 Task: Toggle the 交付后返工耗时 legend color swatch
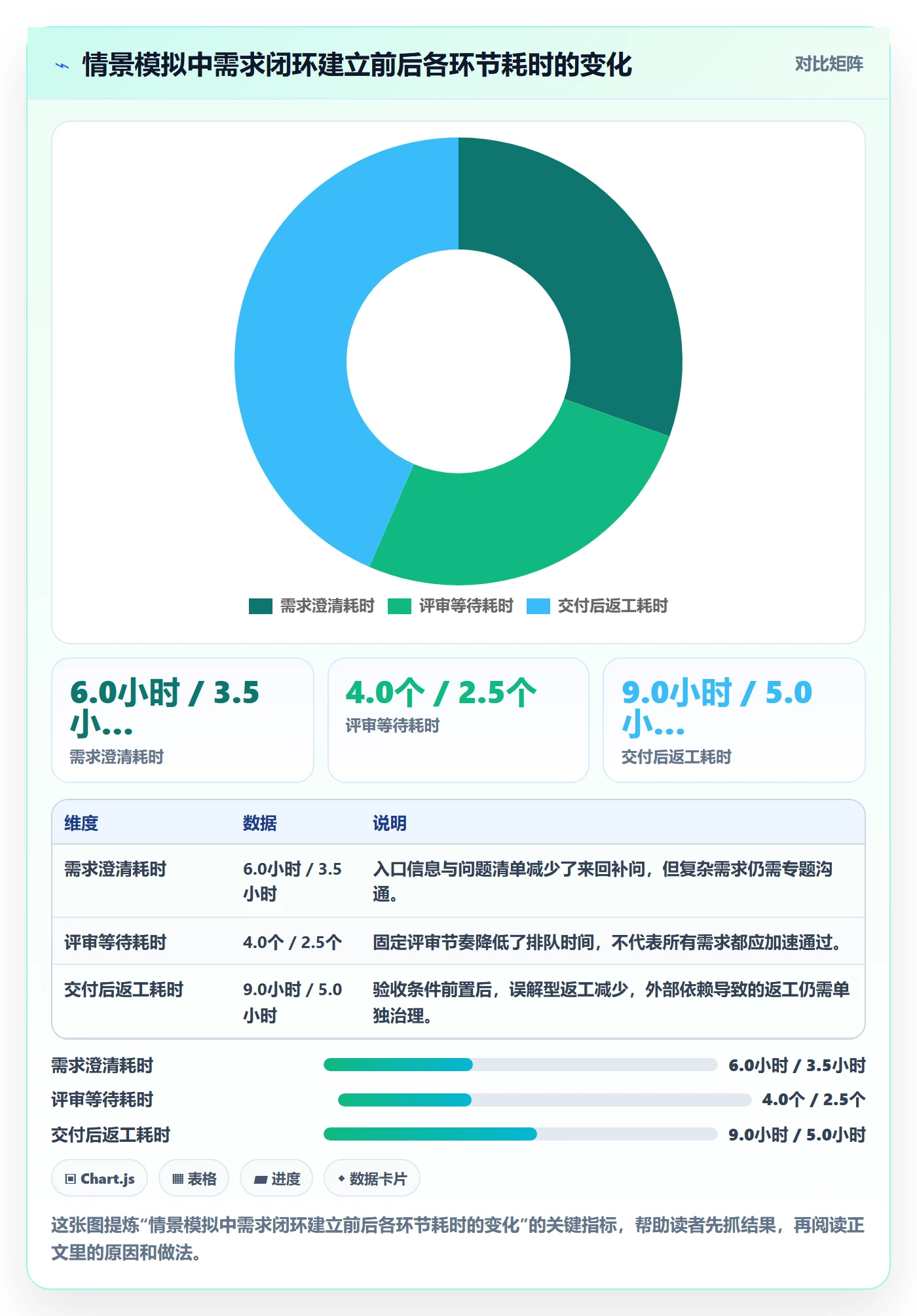tap(538, 606)
